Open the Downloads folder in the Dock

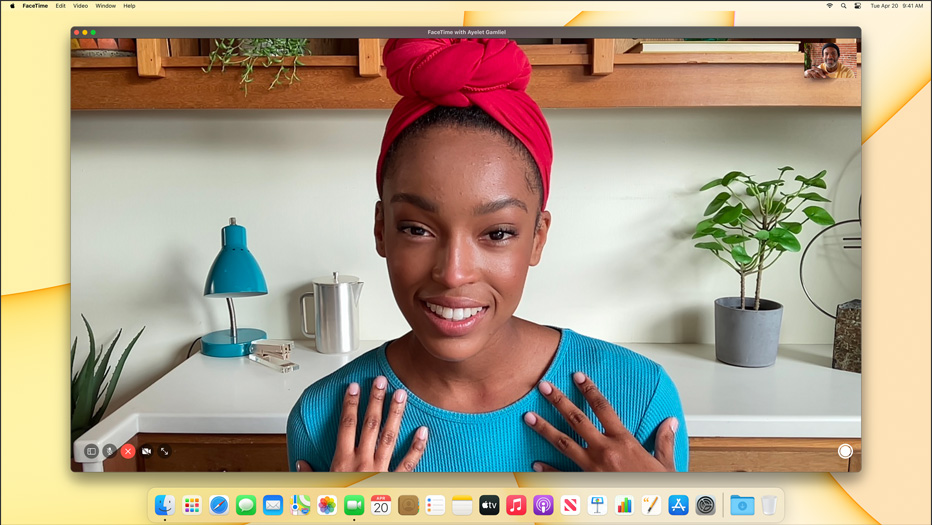741,506
